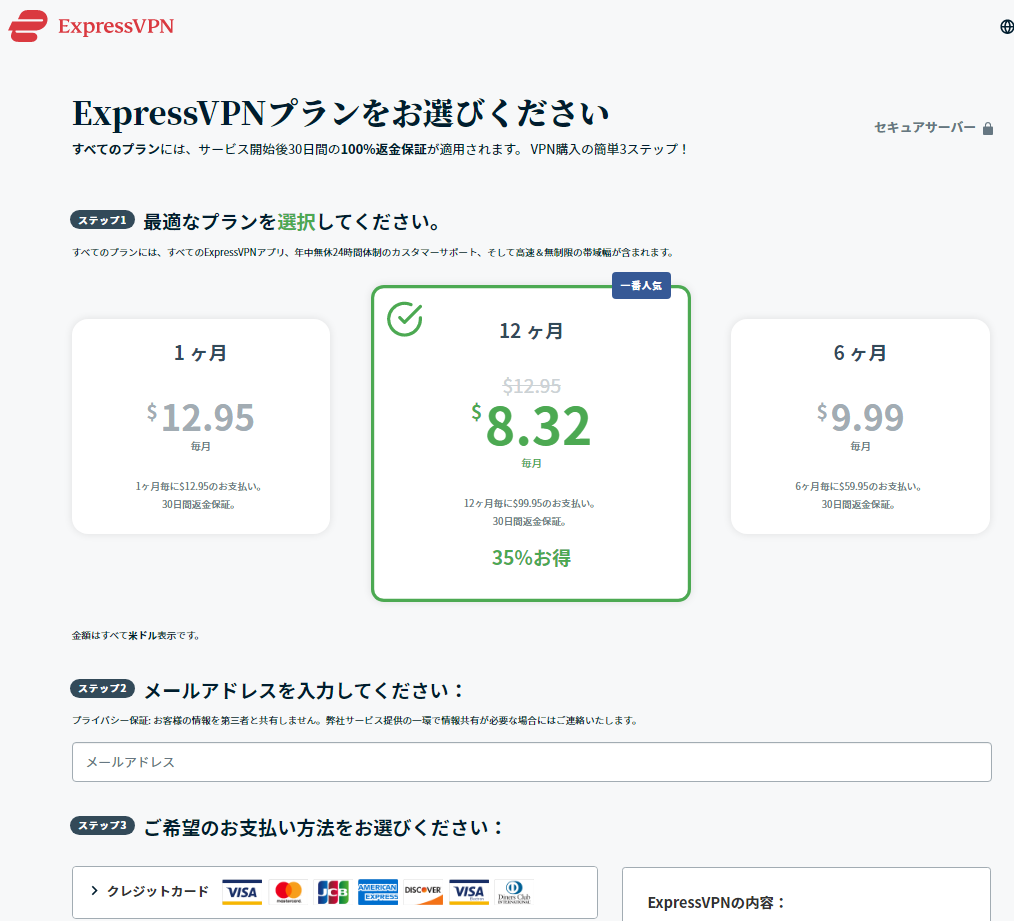The height and width of the screenshot is (921, 1014).
Task: Open the globe language selector icon
Action: click(x=1007, y=27)
